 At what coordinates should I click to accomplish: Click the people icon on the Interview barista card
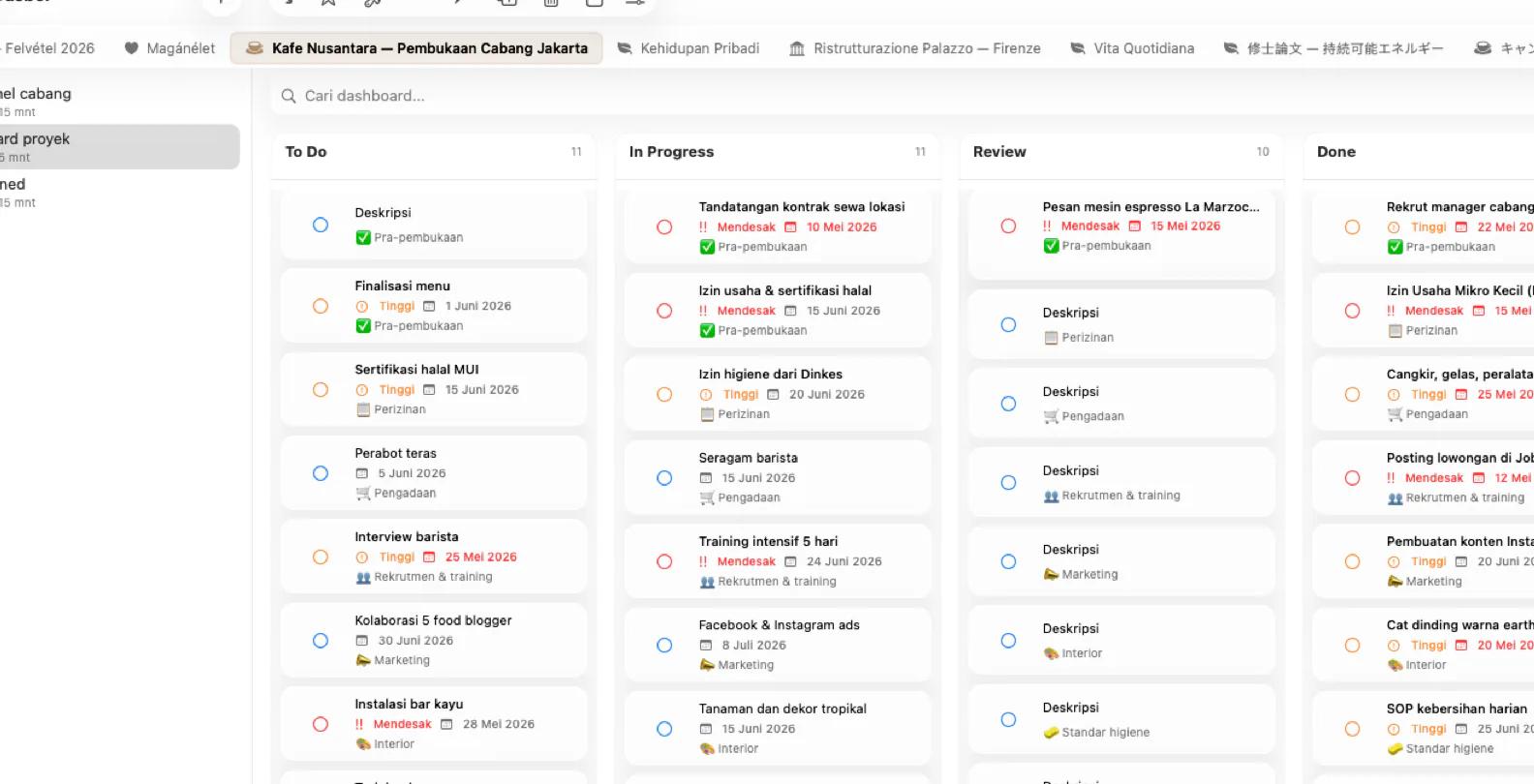363,577
